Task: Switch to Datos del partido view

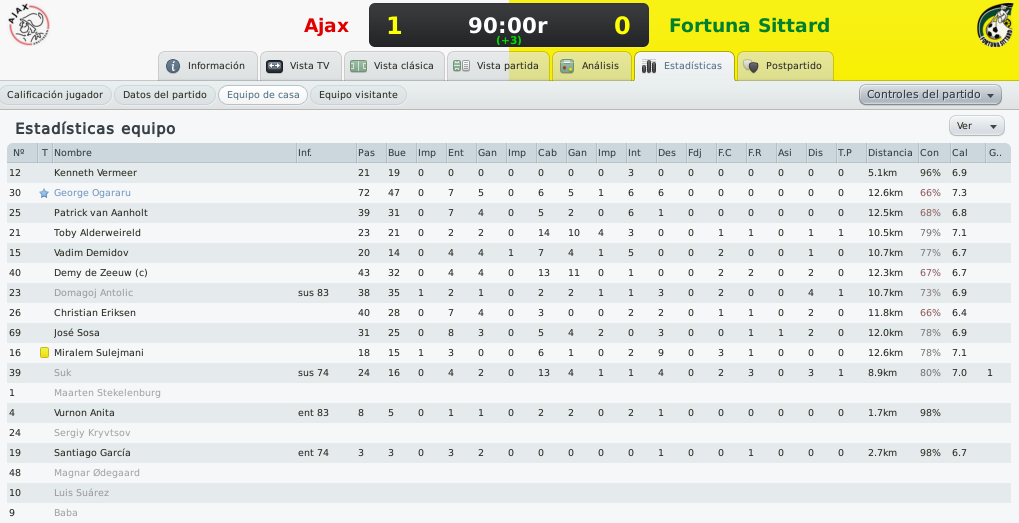Action: (x=164, y=95)
